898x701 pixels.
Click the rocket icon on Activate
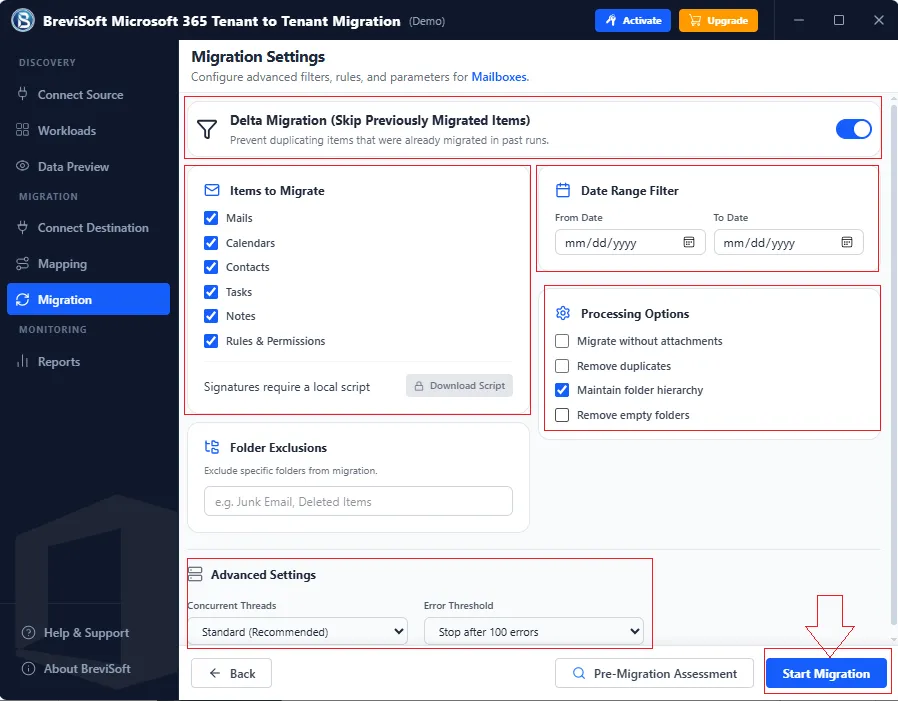click(611, 21)
